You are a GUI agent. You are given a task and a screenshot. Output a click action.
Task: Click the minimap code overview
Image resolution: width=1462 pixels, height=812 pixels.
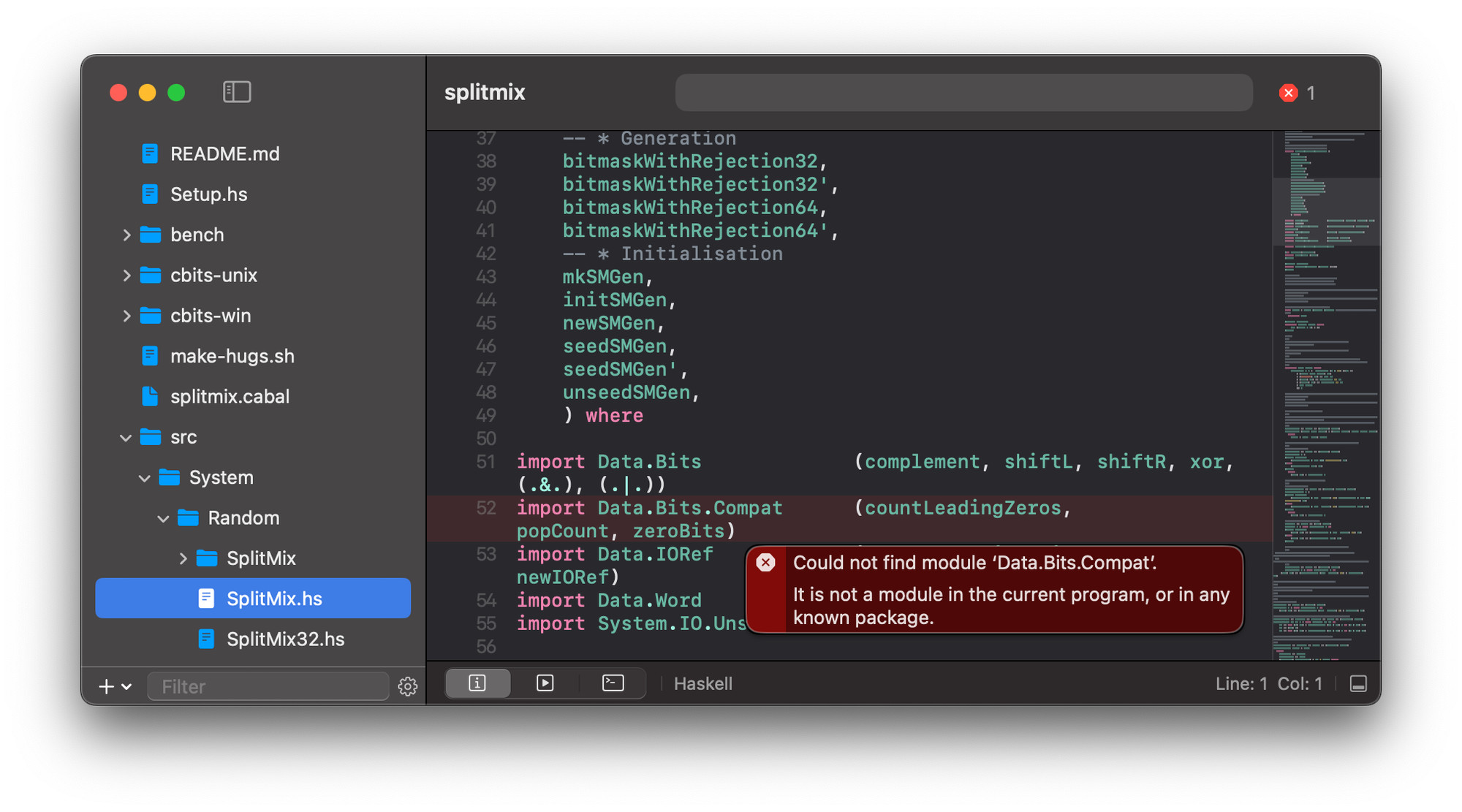[x=1326, y=395]
